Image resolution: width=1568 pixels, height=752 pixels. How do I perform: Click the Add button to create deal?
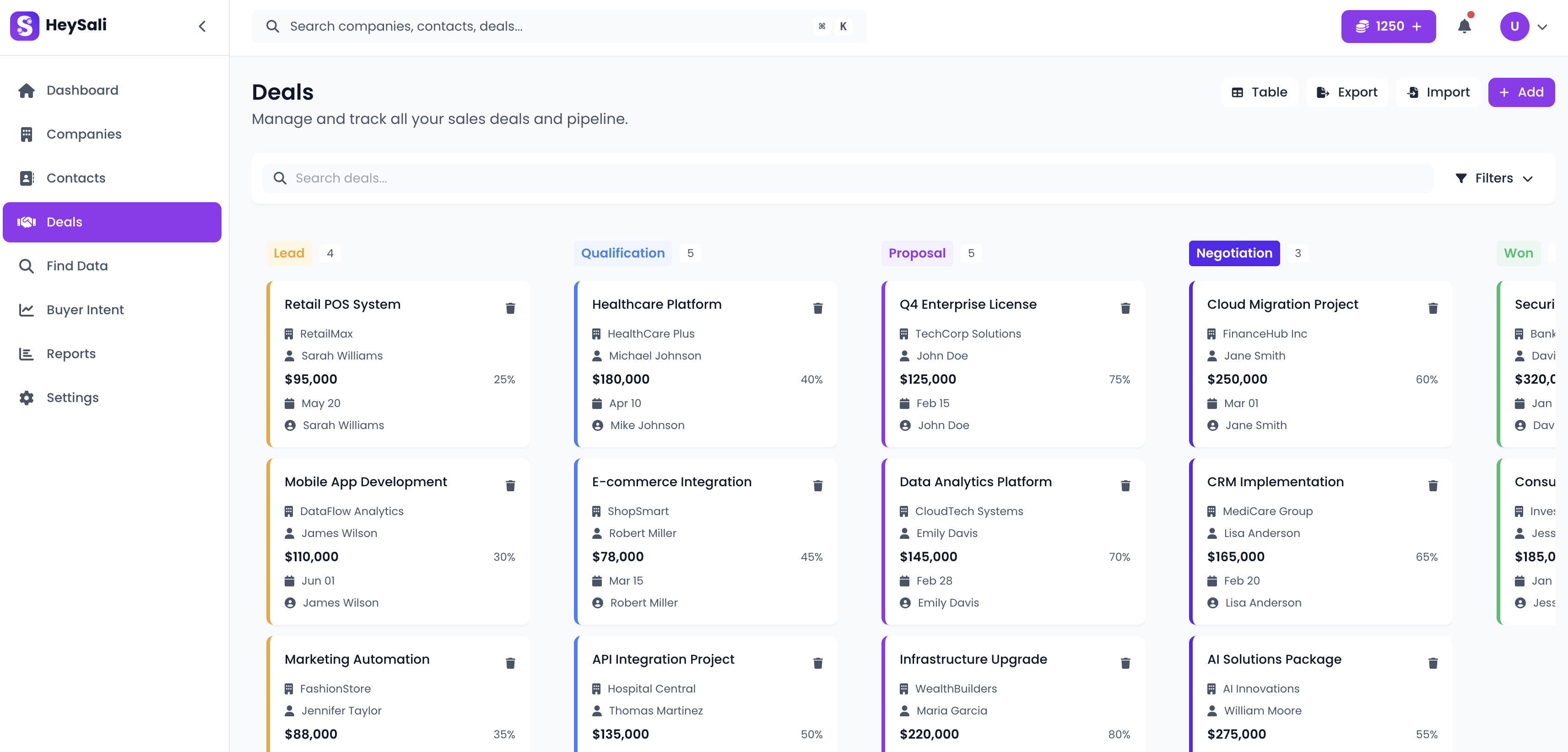(1521, 92)
